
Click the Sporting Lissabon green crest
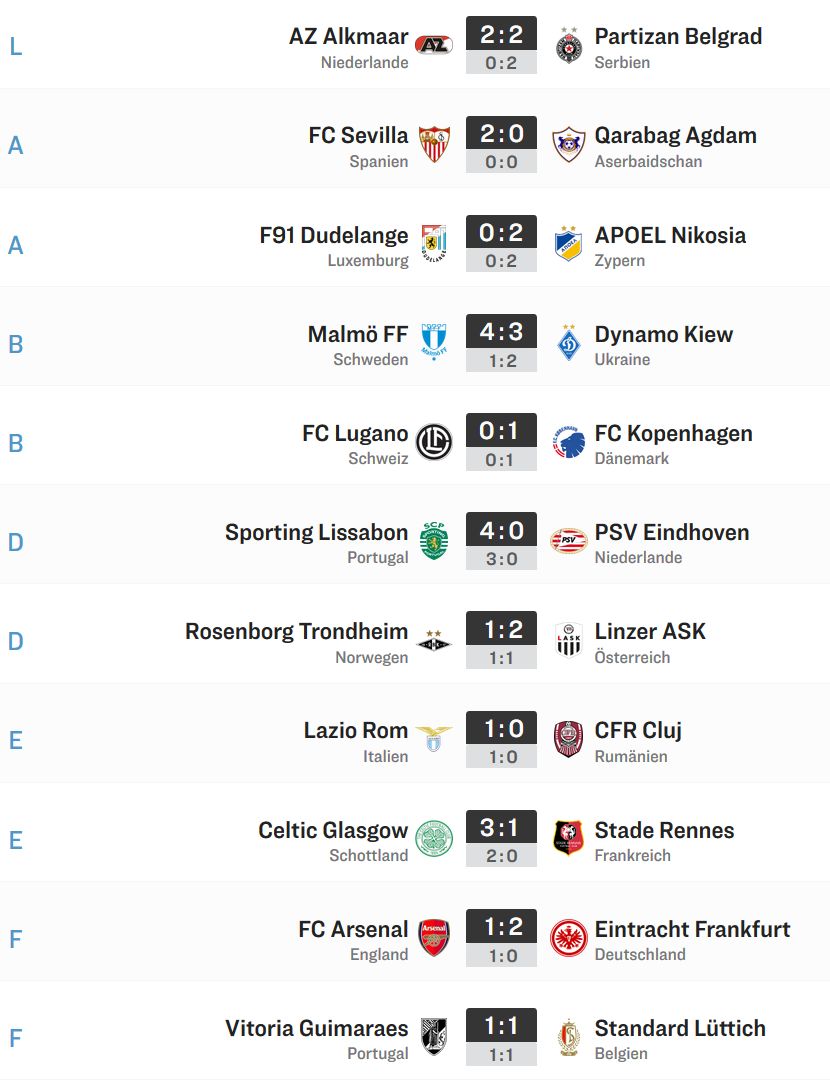point(434,541)
